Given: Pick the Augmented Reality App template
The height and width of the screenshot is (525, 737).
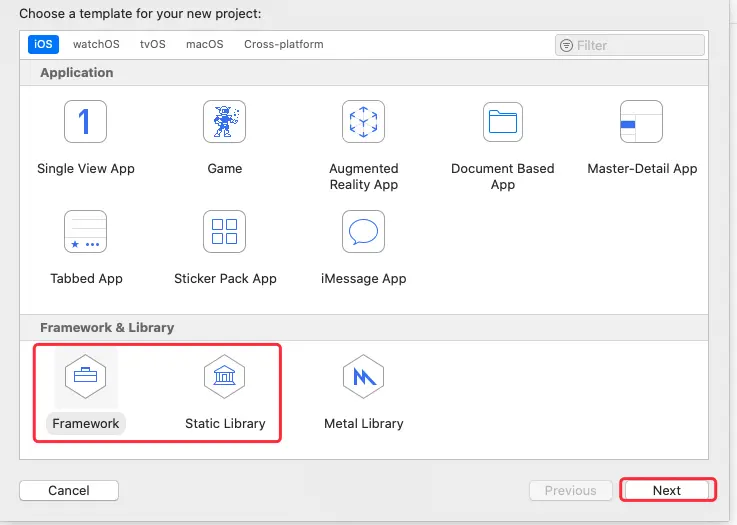Looking at the screenshot, I should coord(363,122).
